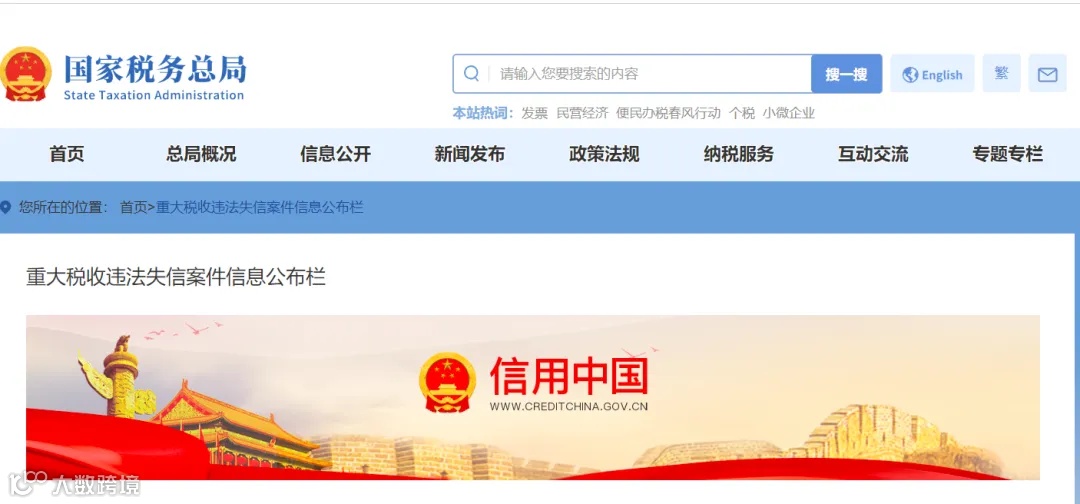Open the 纳税服务 menu
Image resolution: width=1080 pixels, height=504 pixels.
(x=738, y=154)
